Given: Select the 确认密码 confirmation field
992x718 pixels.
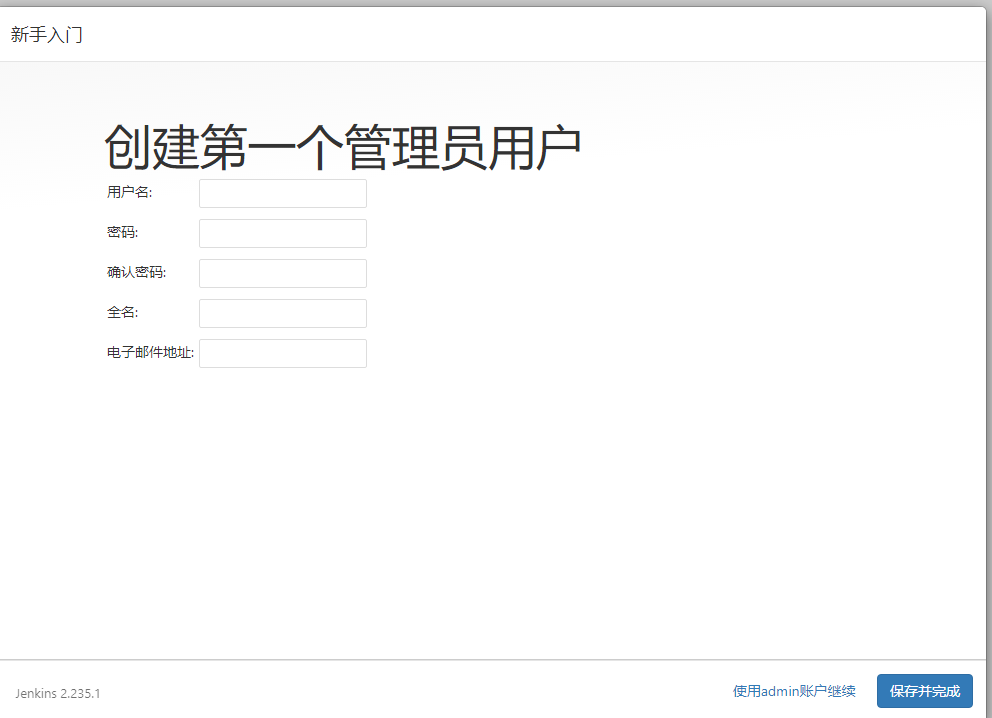Looking at the screenshot, I should click(282, 273).
